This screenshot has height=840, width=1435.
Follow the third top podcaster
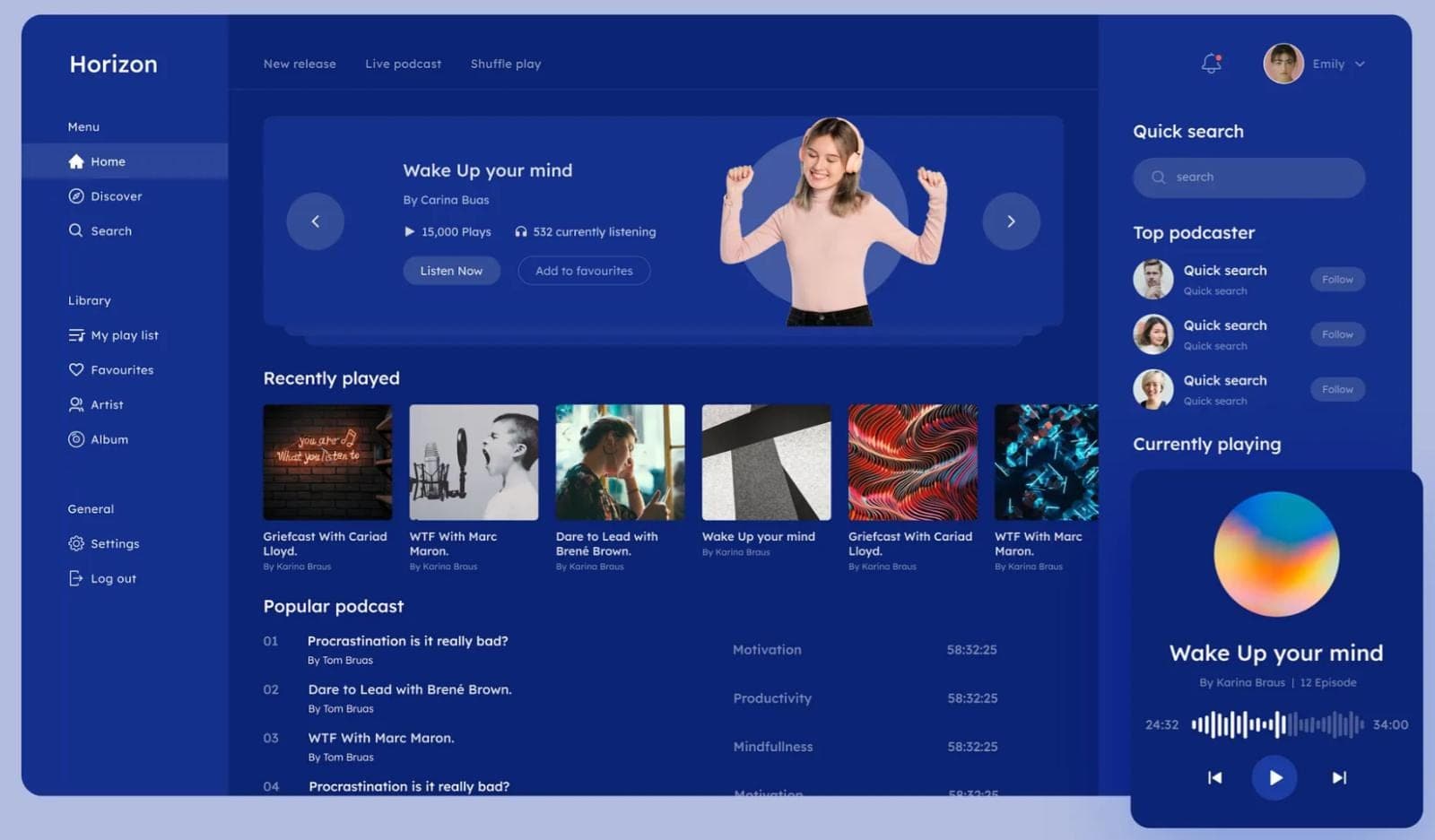click(x=1337, y=389)
